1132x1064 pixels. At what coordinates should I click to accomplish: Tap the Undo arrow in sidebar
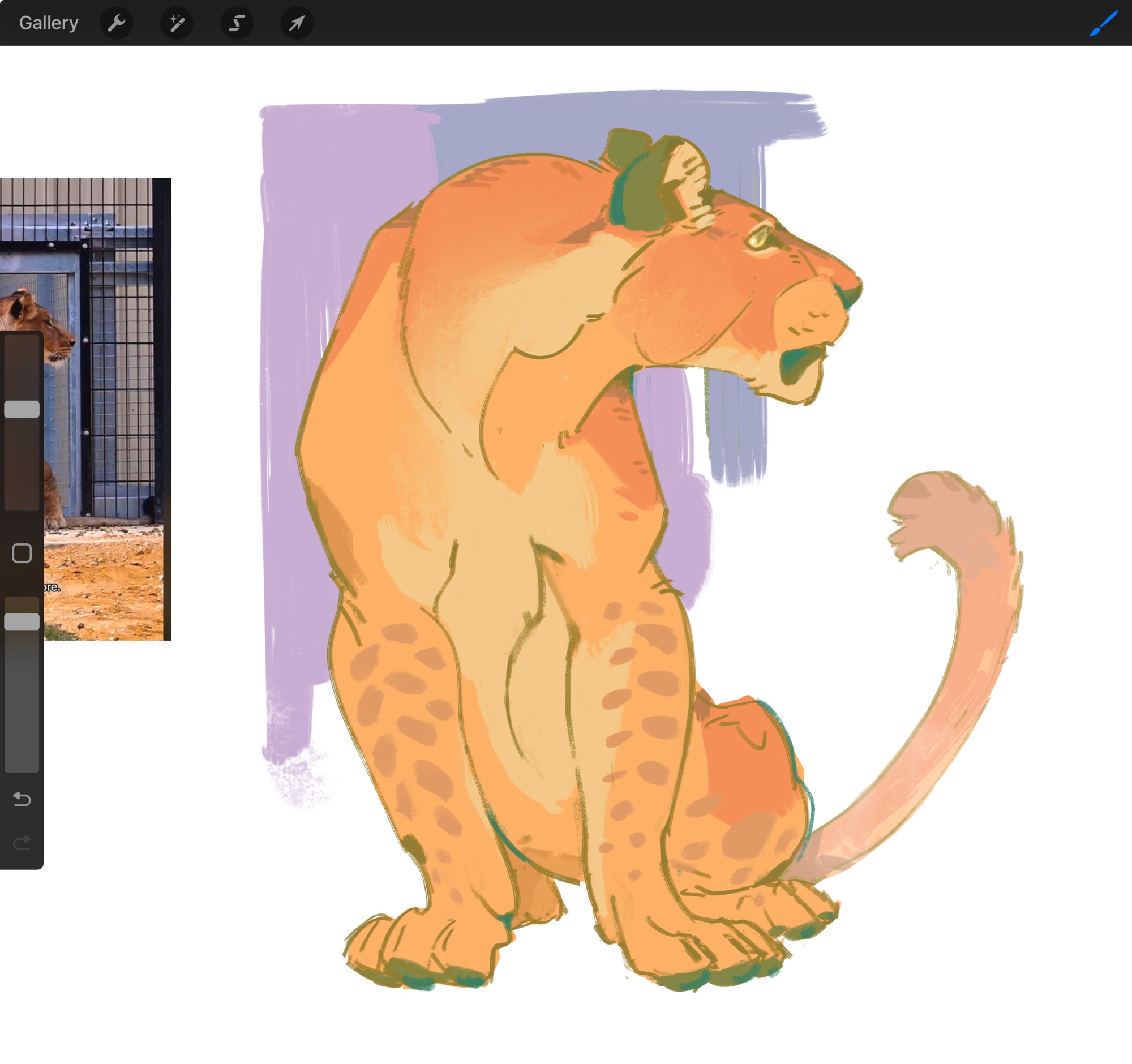click(x=22, y=799)
